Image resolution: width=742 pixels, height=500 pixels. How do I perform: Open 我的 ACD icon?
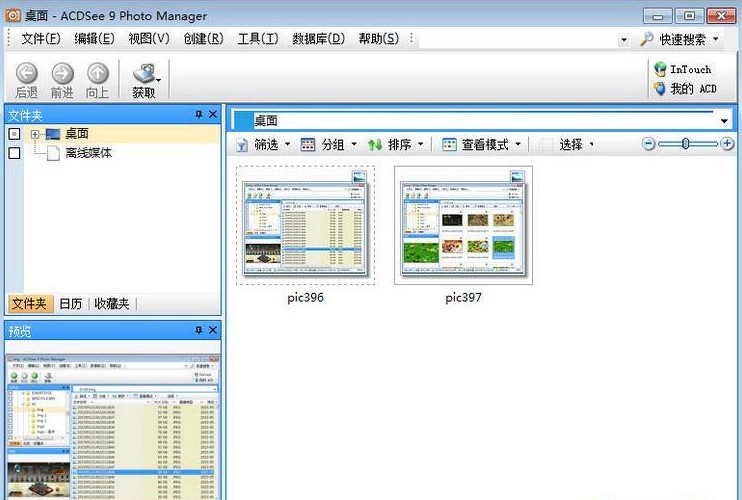(x=660, y=88)
